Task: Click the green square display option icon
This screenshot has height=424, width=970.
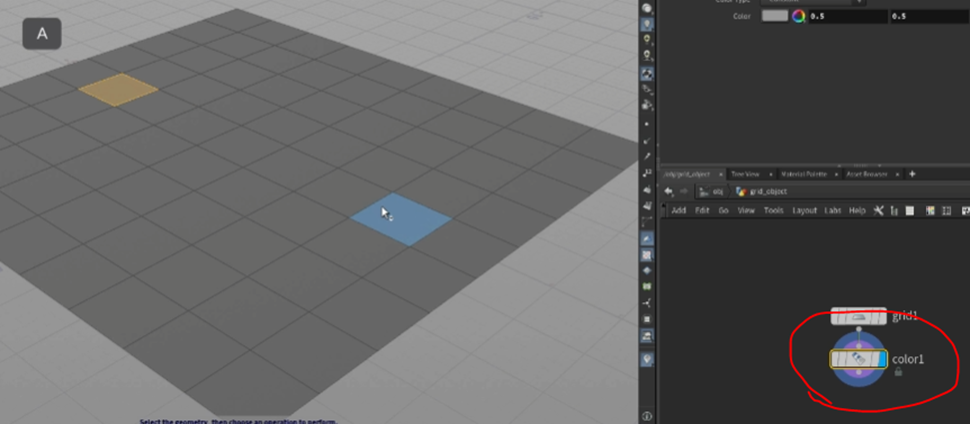Action: coord(647,287)
